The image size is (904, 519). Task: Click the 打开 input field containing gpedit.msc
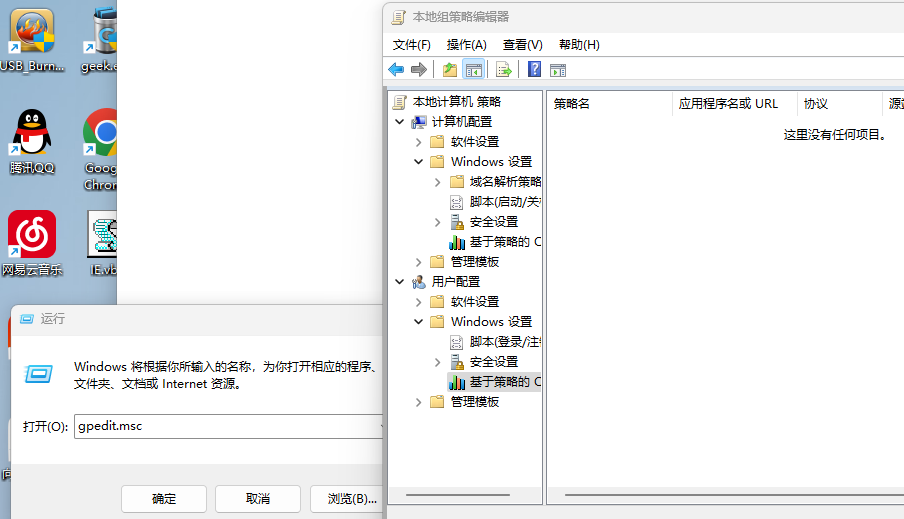(x=226, y=426)
